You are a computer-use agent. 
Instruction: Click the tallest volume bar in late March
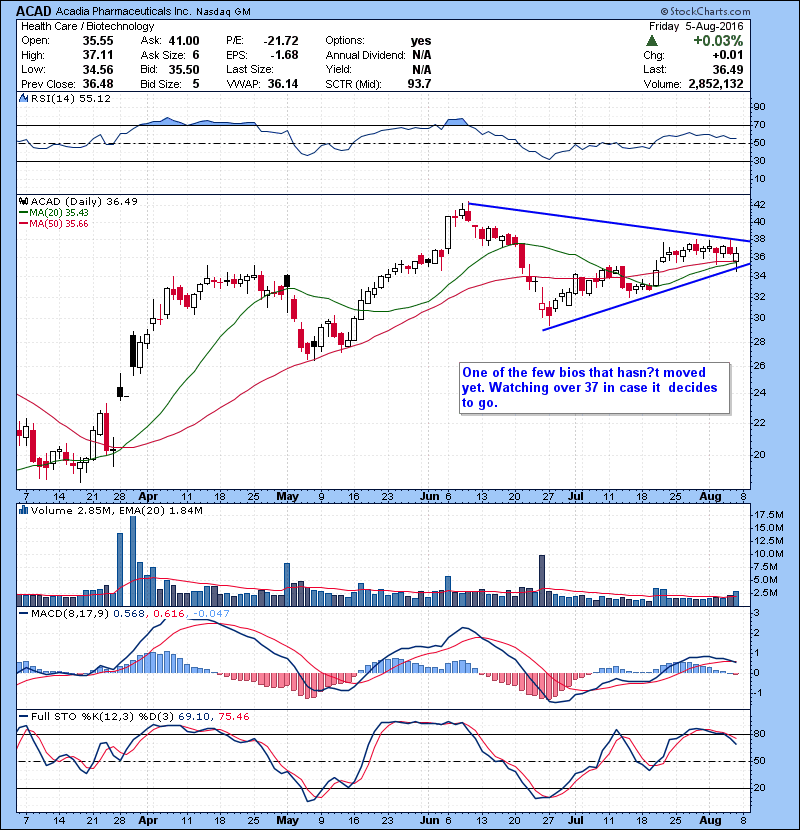pos(133,561)
